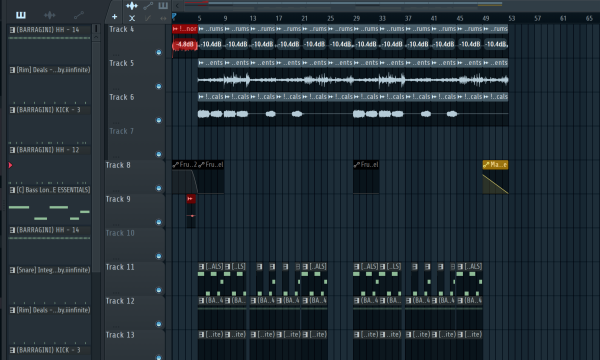Click the Track 5 audio waveform clip
Screen dimensions: 600x360
(x=353, y=80)
